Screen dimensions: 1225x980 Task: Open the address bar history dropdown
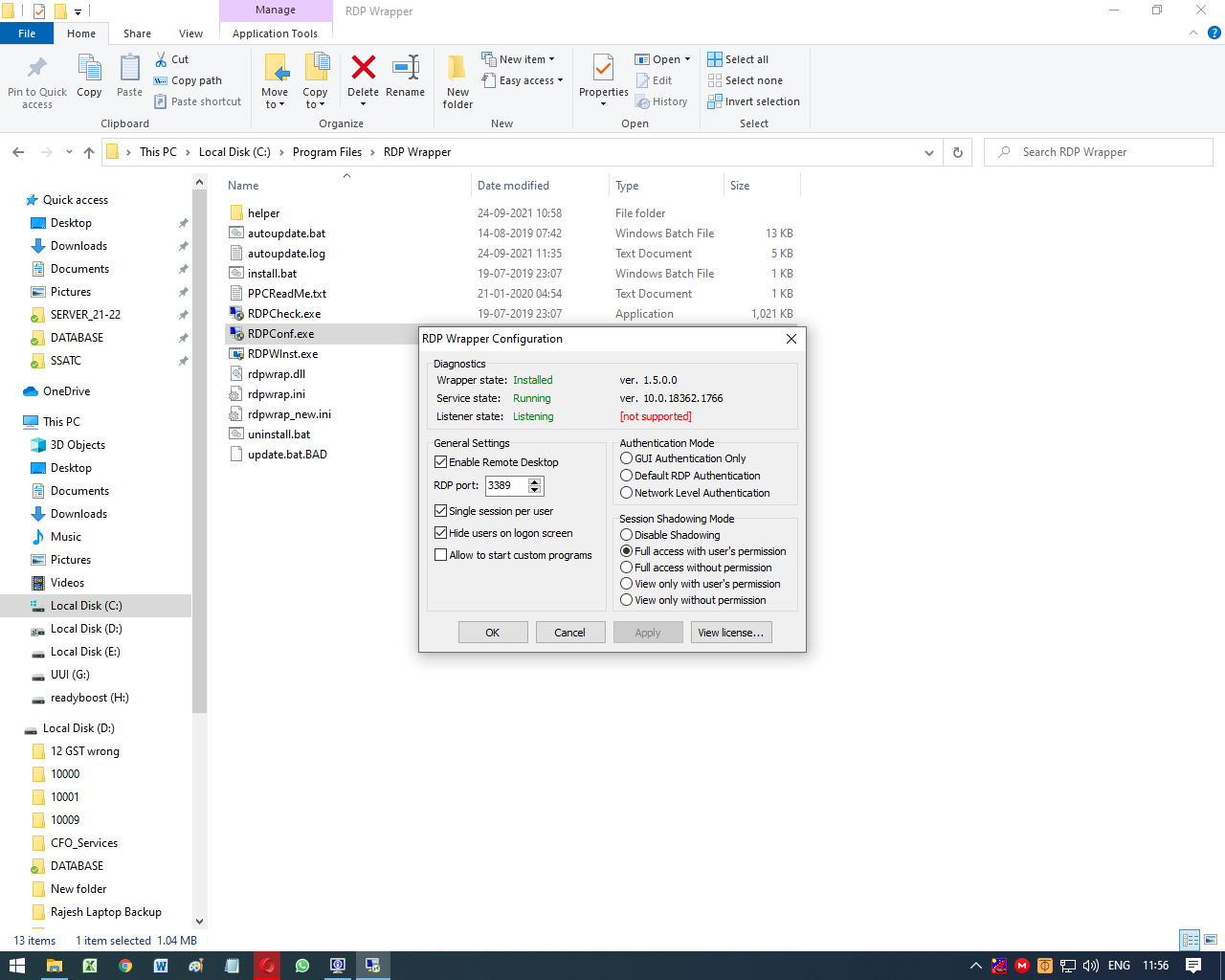(x=929, y=152)
